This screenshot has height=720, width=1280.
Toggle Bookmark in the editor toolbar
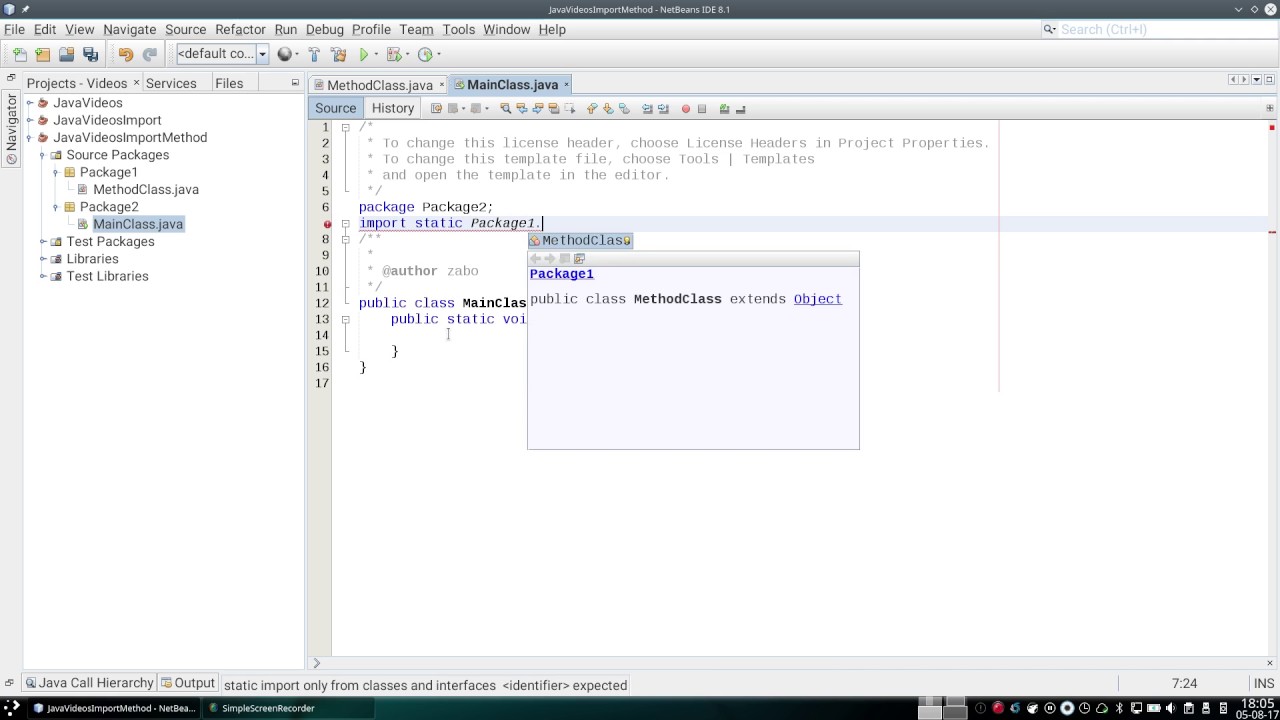[x=624, y=108]
